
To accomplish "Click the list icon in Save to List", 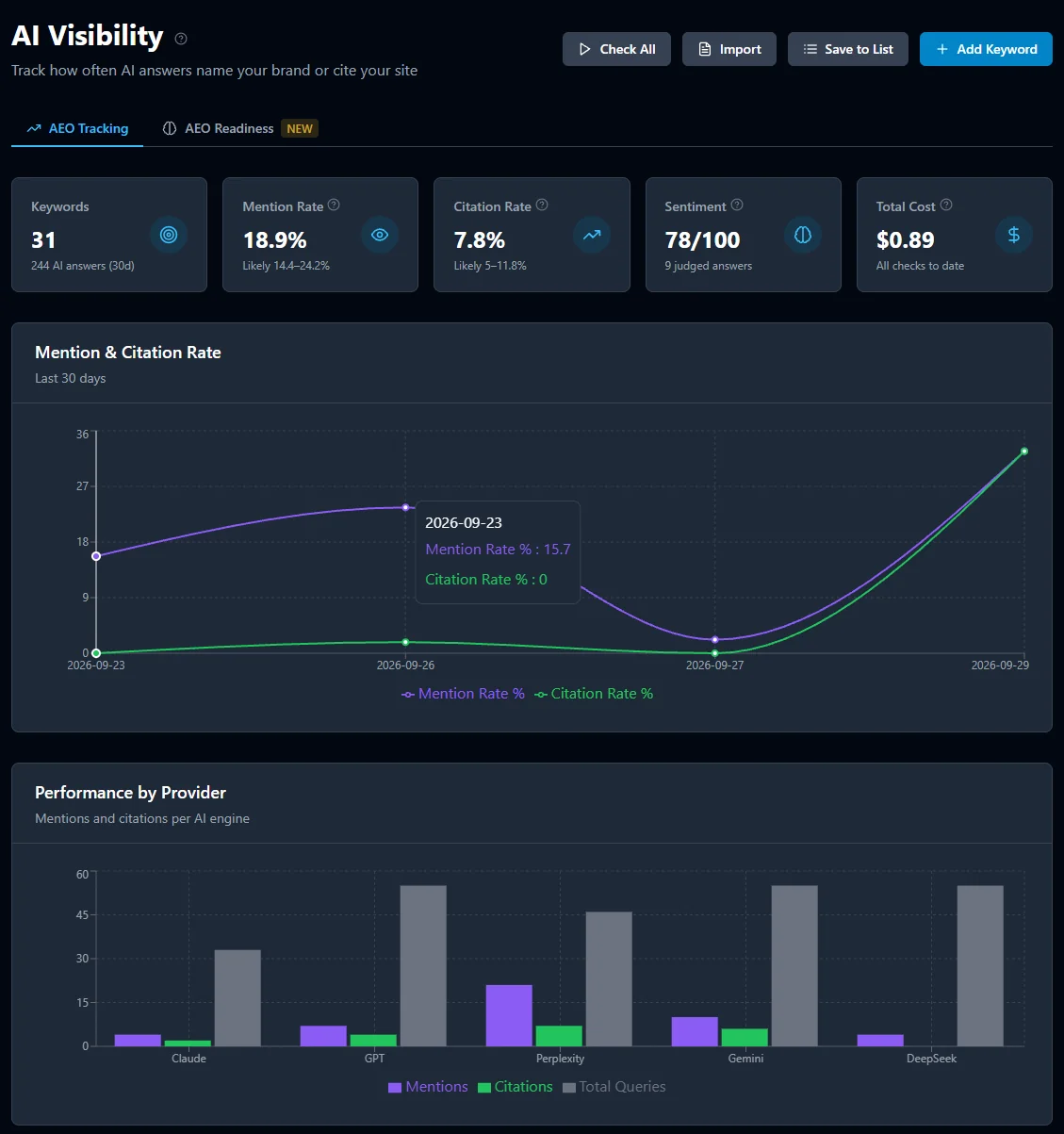I will (x=810, y=49).
